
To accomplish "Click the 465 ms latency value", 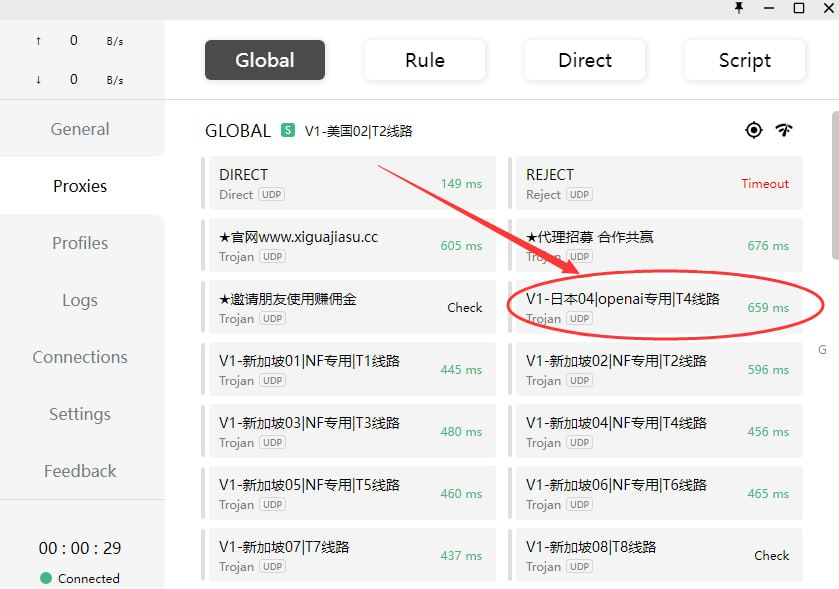I will click(x=768, y=494).
